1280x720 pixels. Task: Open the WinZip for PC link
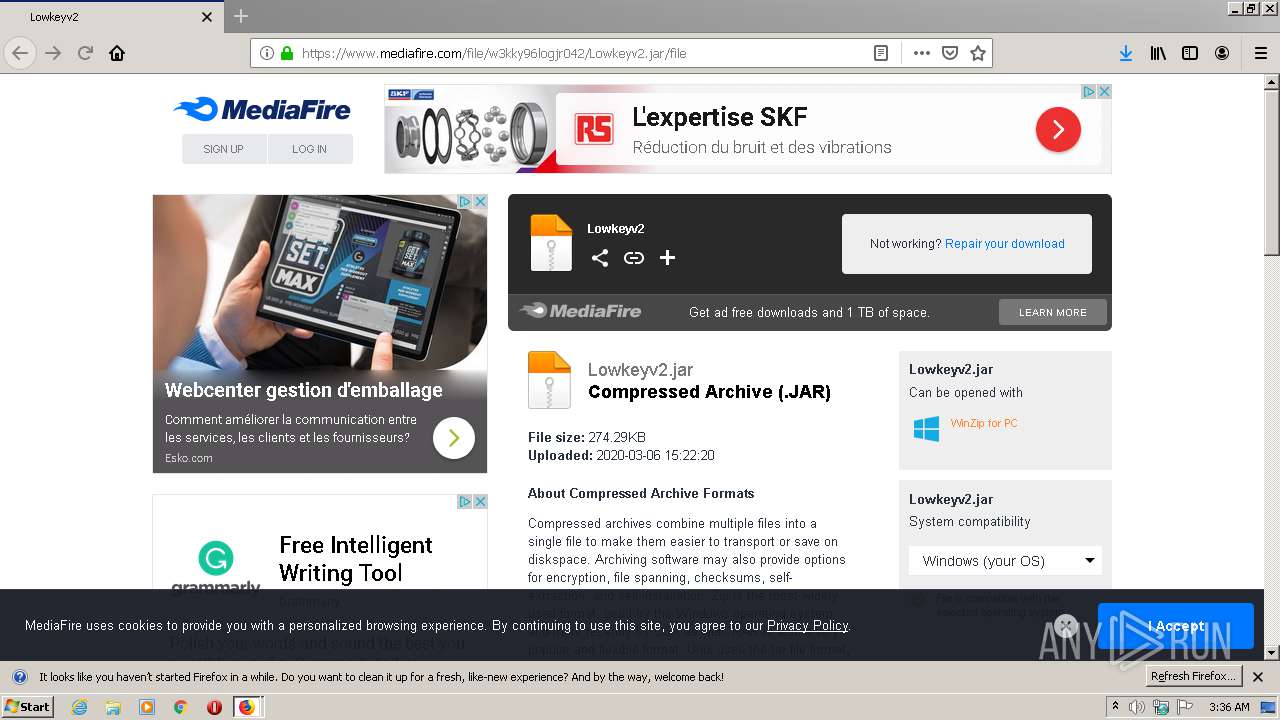point(984,423)
